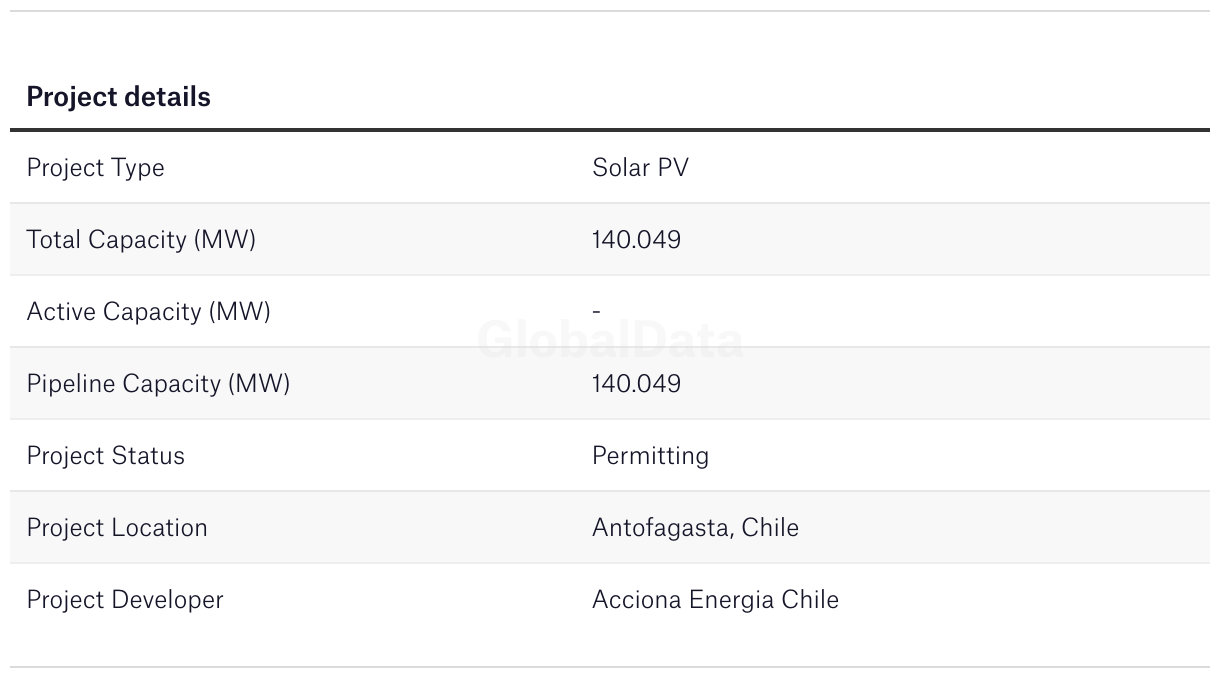Open the Antofagasta, Chile location text
The width and height of the screenshot is (1220, 678).
click(x=695, y=528)
